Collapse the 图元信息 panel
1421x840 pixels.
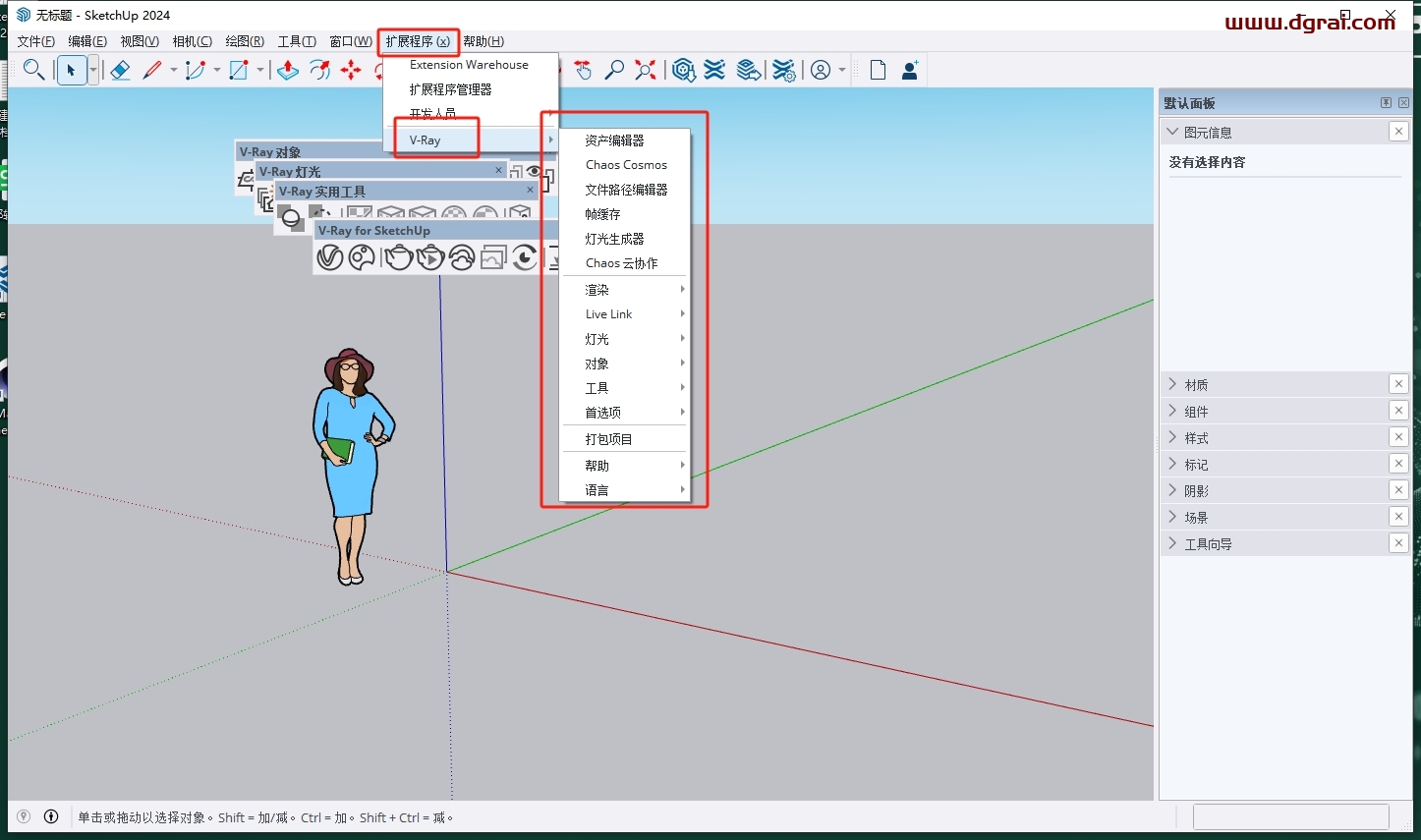pos(1171,132)
